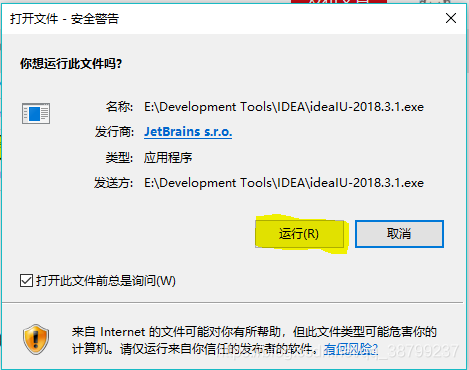Screen dimensions: 469x370
Task: Click the 运行(R) button
Action: [x=299, y=234]
